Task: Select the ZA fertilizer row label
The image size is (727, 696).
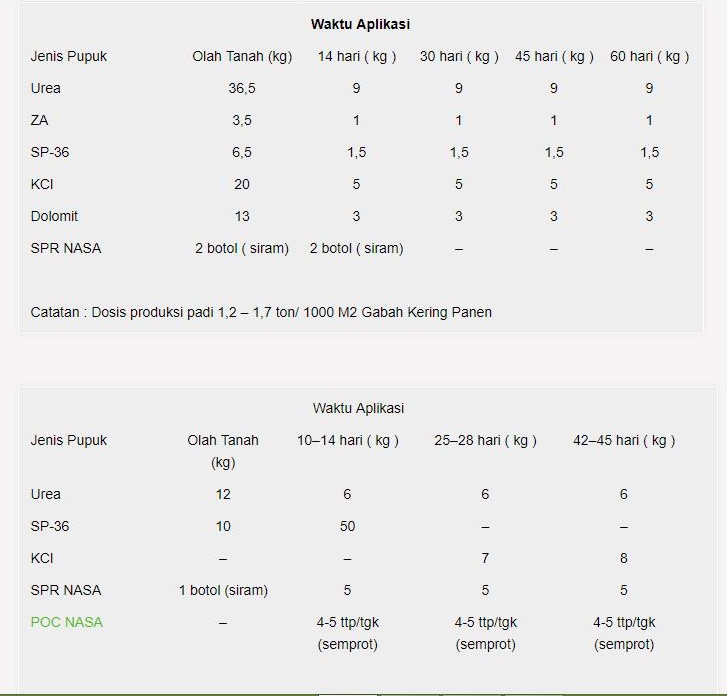Action: [x=40, y=120]
